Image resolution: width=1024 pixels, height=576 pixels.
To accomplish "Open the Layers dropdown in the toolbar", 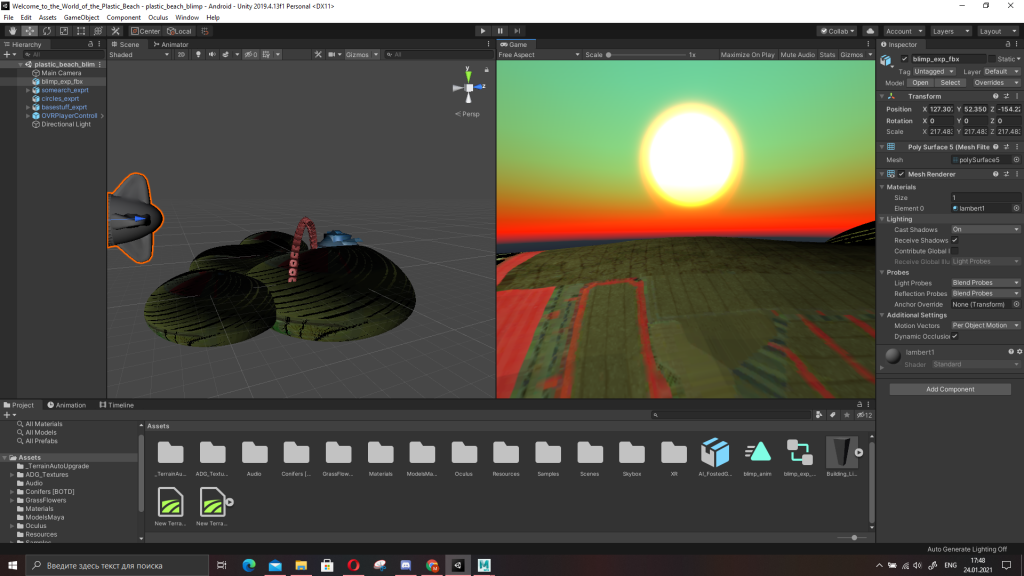I will point(950,31).
